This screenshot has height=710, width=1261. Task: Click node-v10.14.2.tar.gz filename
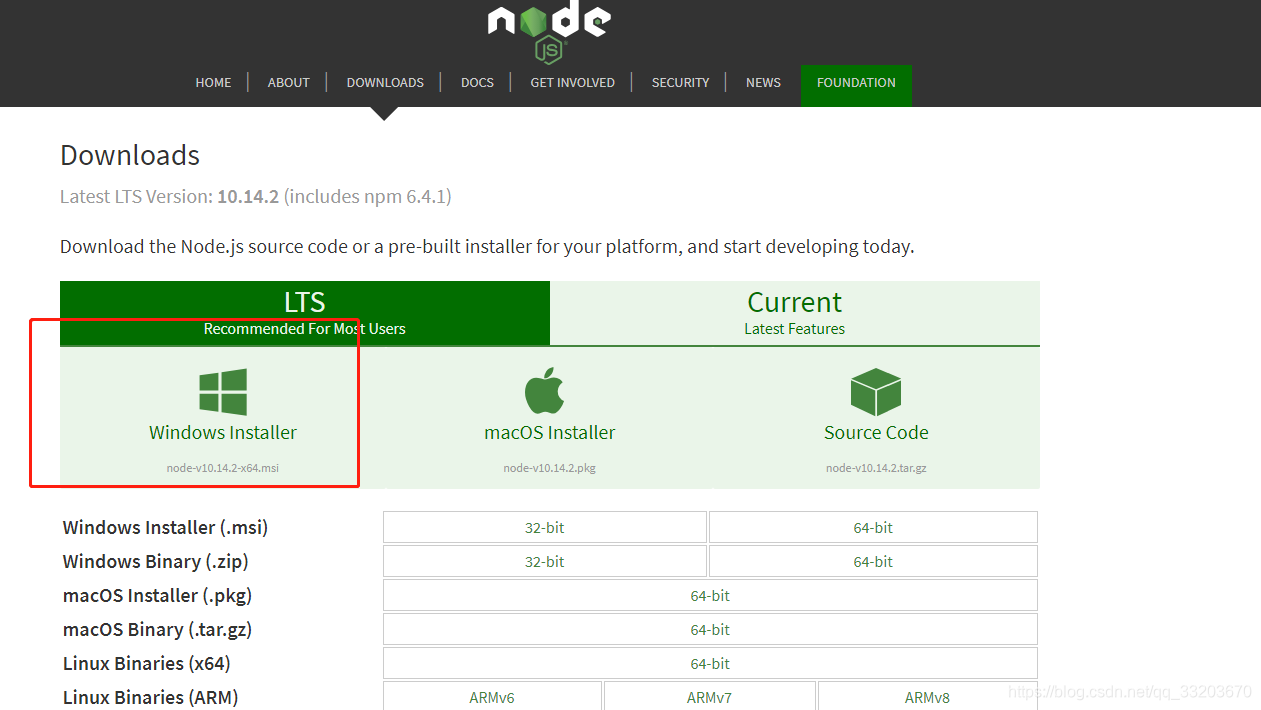point(876,468)
